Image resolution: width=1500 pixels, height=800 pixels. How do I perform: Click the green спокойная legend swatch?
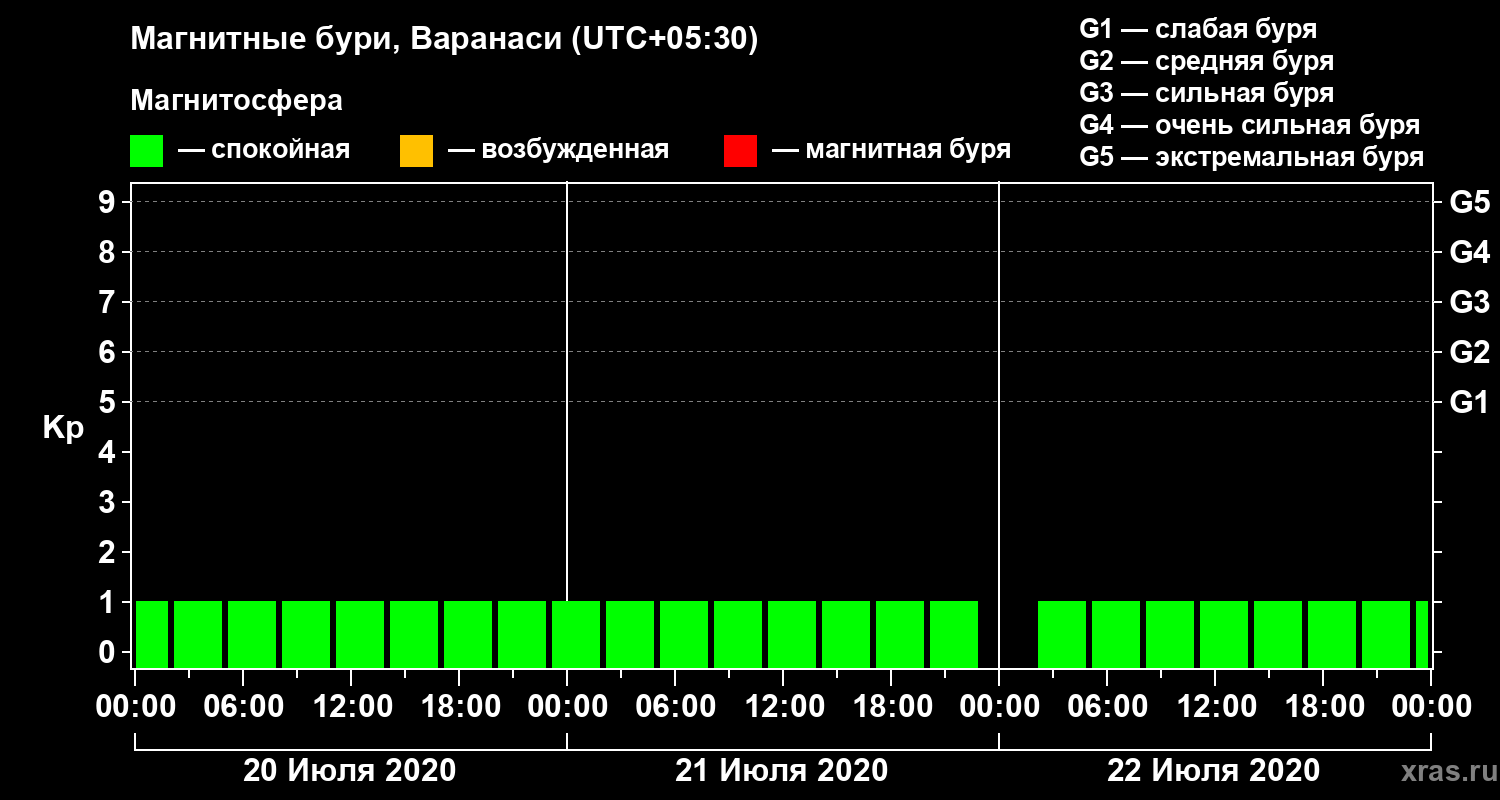click(x=146, y=151)
